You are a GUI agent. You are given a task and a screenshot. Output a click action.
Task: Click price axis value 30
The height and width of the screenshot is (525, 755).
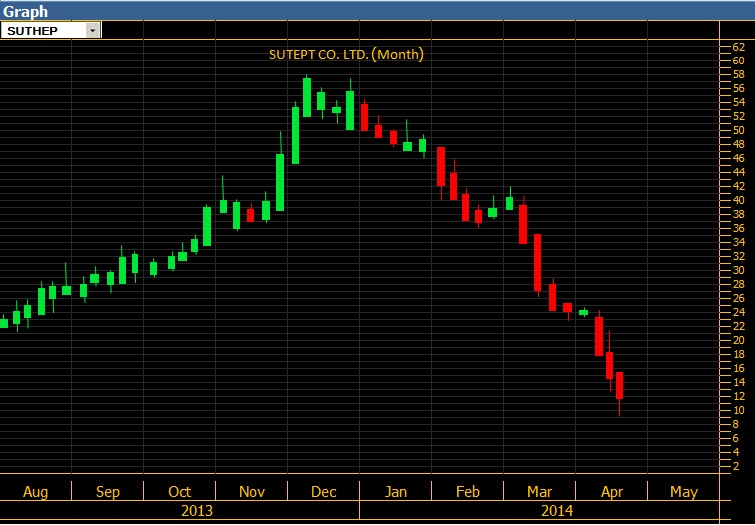click(x=738, y=270)
